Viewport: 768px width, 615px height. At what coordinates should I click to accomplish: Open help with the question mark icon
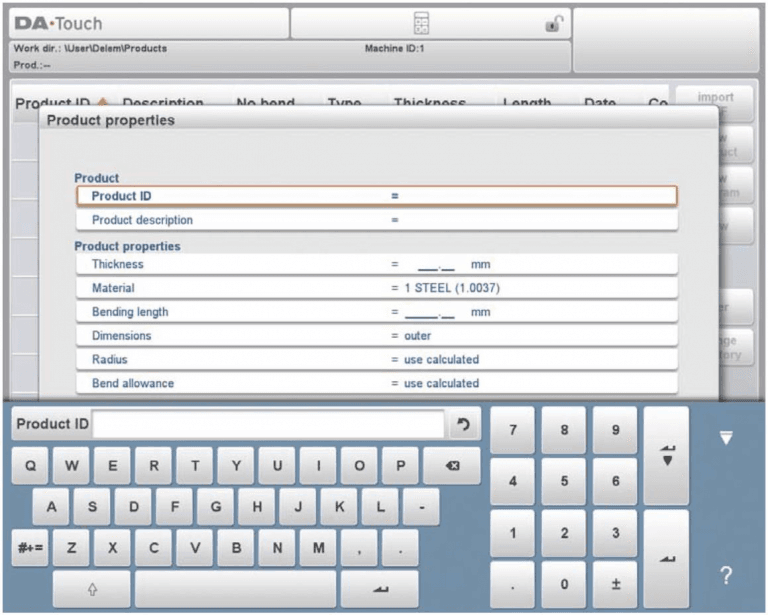coord(726,575)
